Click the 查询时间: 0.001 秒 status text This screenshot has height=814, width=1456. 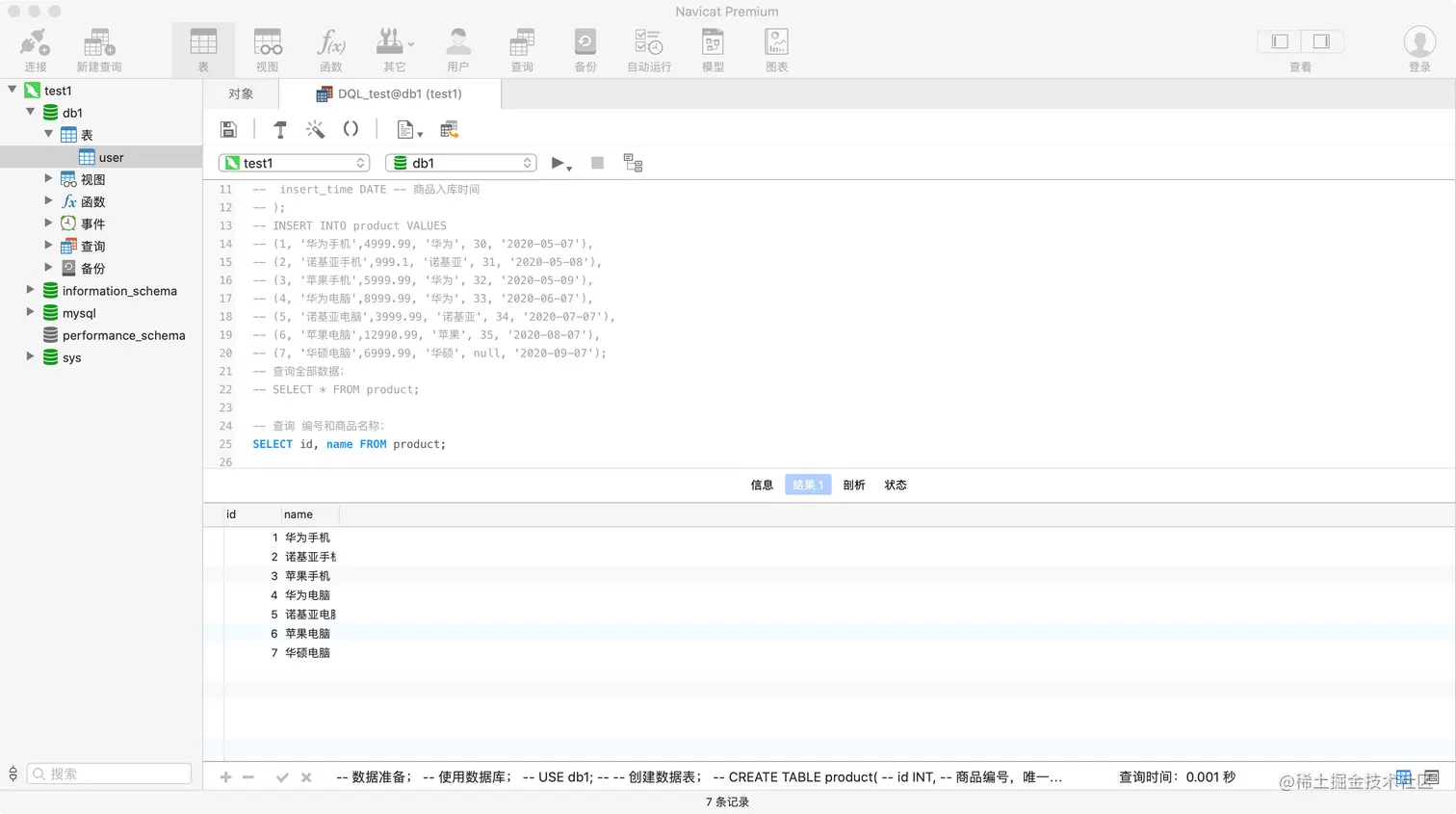1177,777
